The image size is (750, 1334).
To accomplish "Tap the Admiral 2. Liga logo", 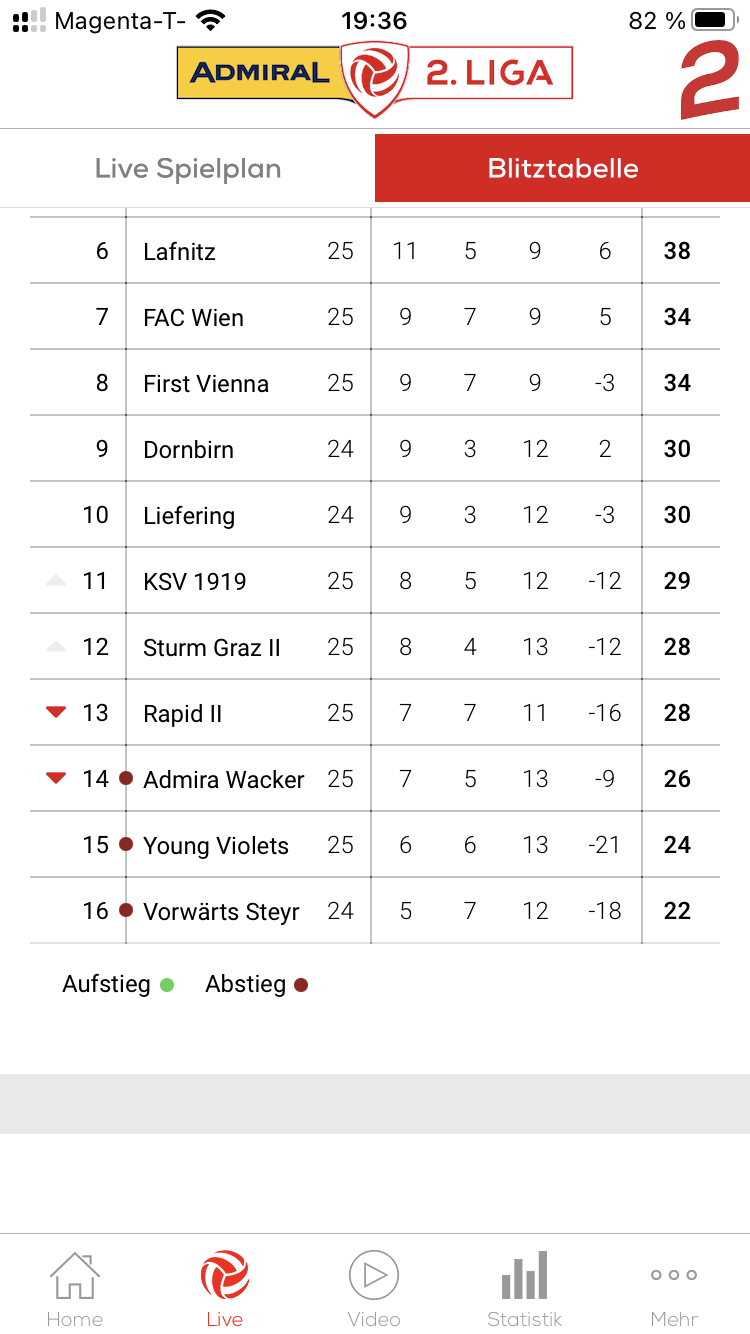I will [375, 77].
